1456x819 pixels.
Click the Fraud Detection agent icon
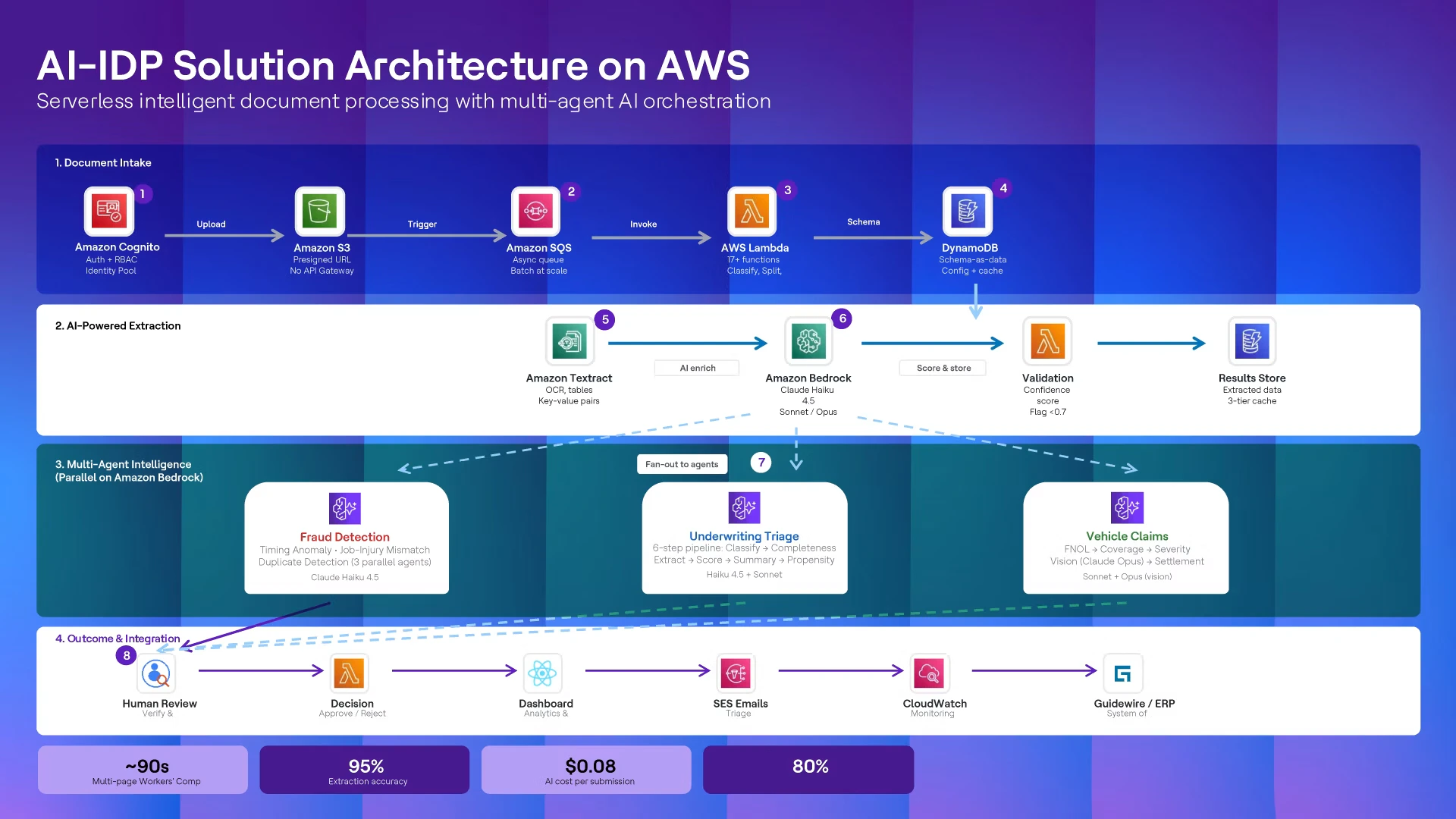click(344, 508)
